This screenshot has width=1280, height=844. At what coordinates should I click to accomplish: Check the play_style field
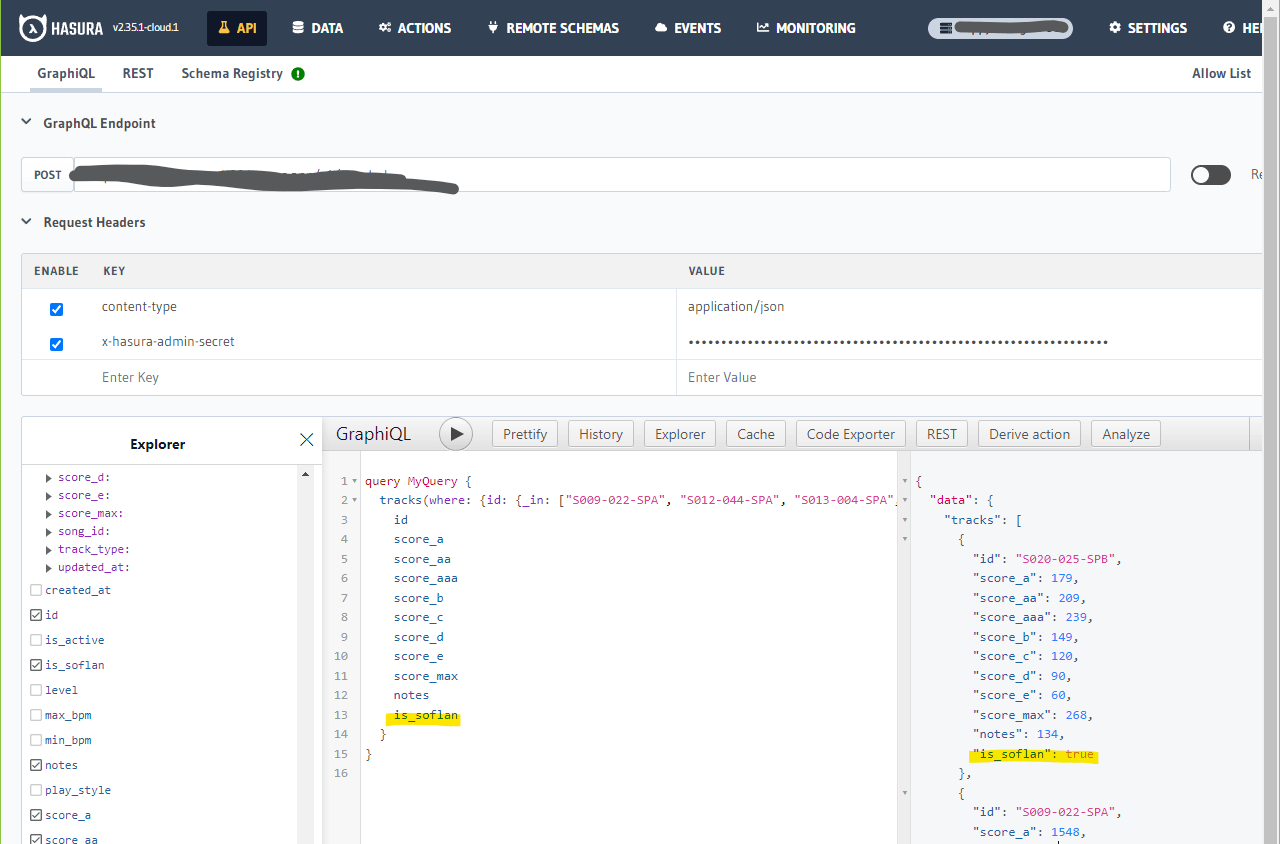37,790
